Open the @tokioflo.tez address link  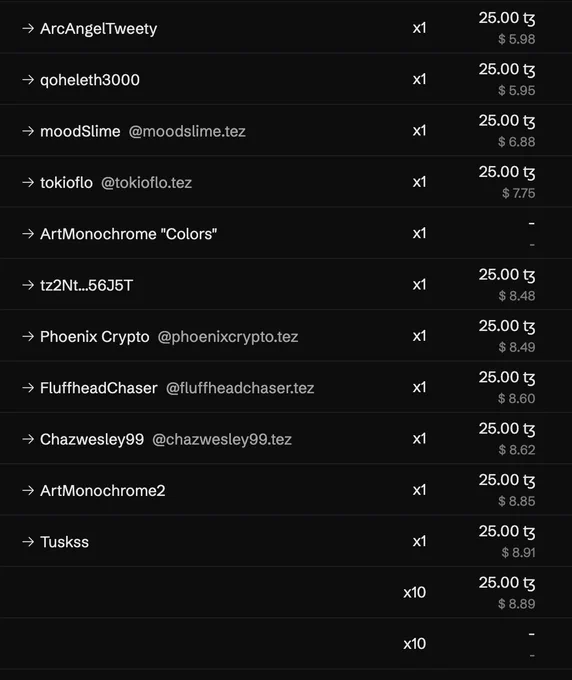coord(147,183)
